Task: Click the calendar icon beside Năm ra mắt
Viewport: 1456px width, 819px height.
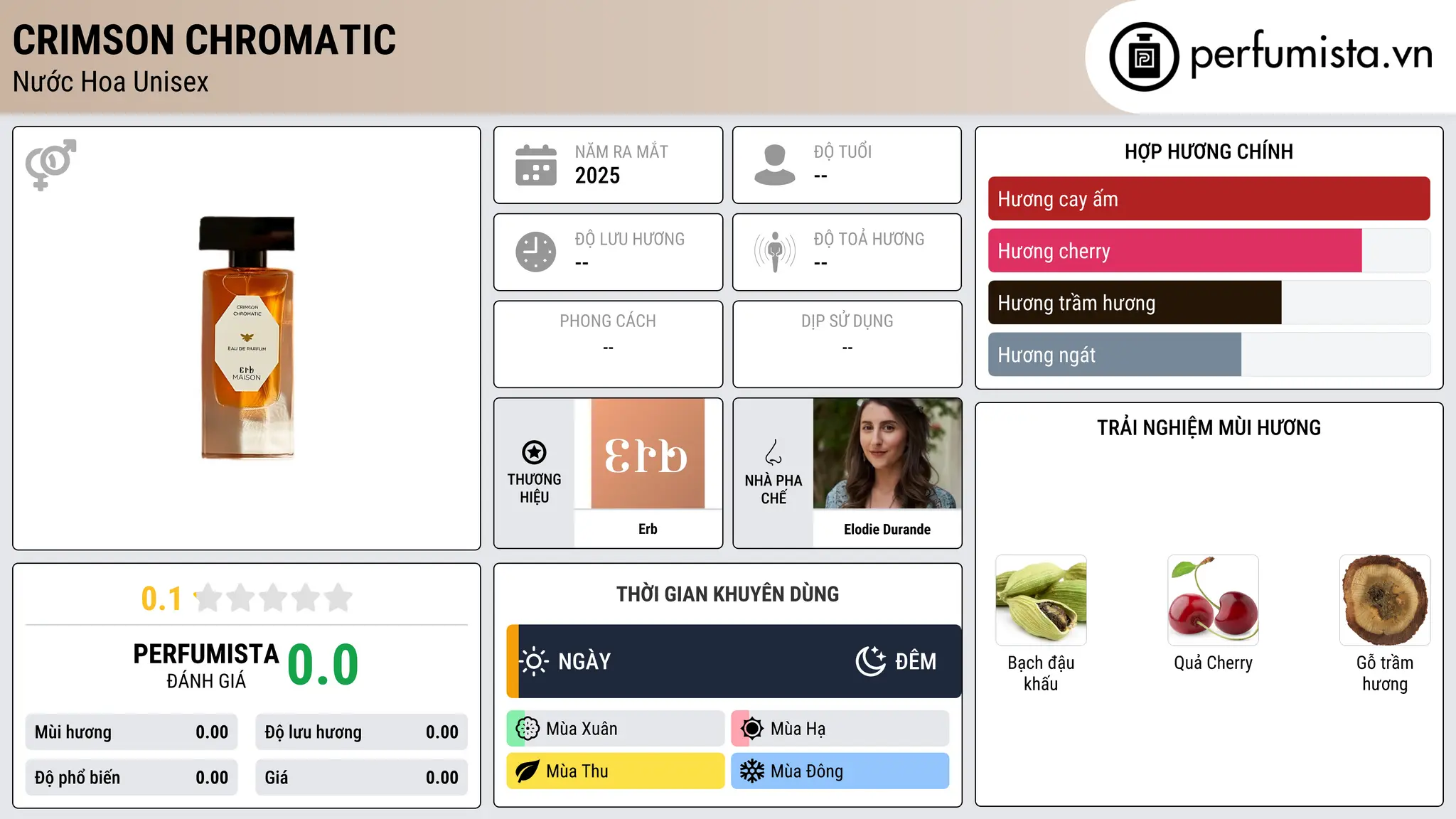Action: click(536, 165)
